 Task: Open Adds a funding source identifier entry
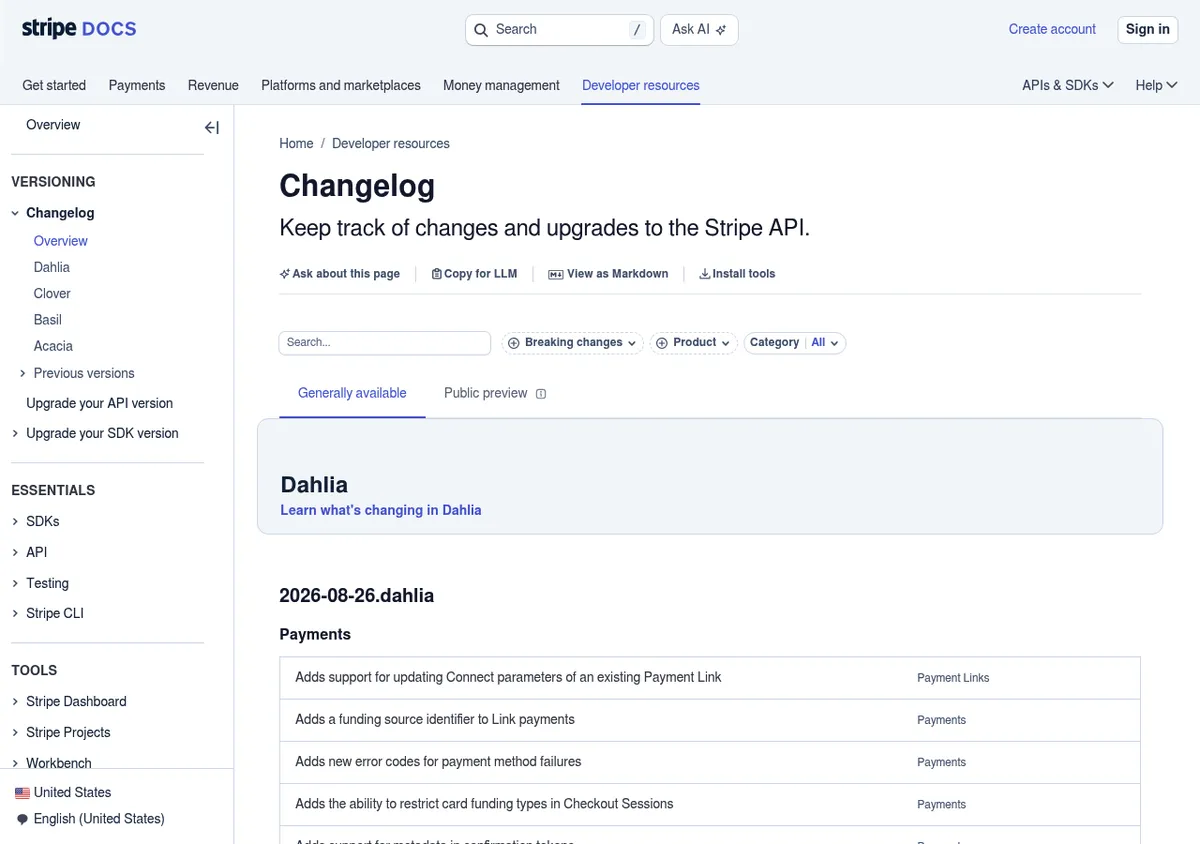point(710,720)
